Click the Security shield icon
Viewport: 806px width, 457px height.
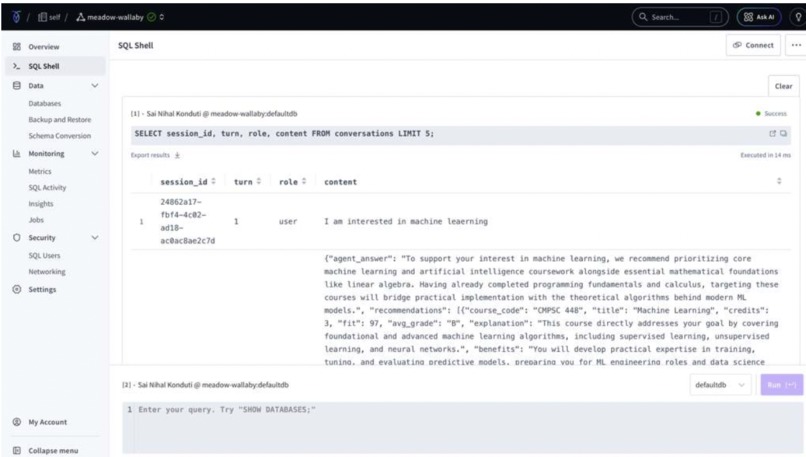(16, 237)
